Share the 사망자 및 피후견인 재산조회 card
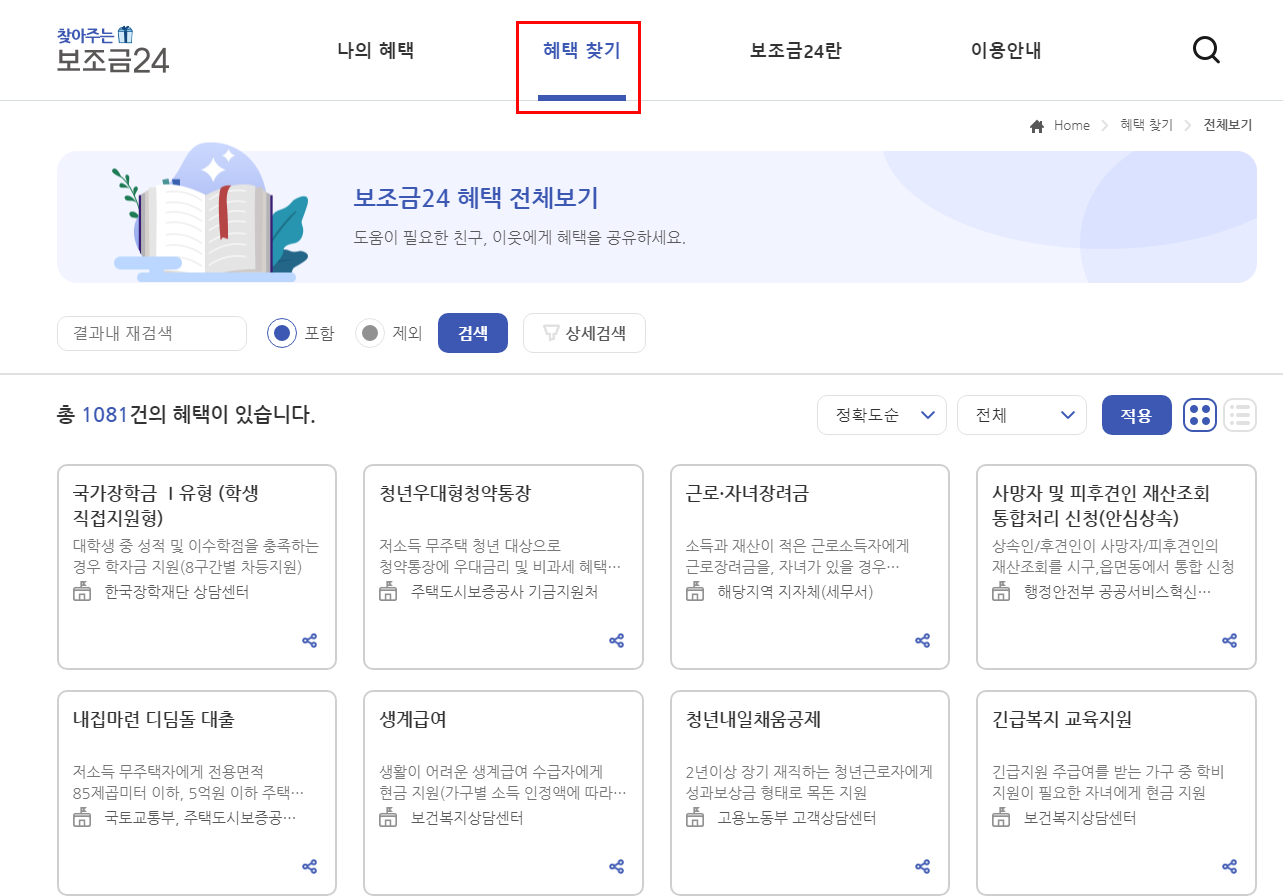The width and height of the screenshot is (1283, 896). tap(1230, 641)
